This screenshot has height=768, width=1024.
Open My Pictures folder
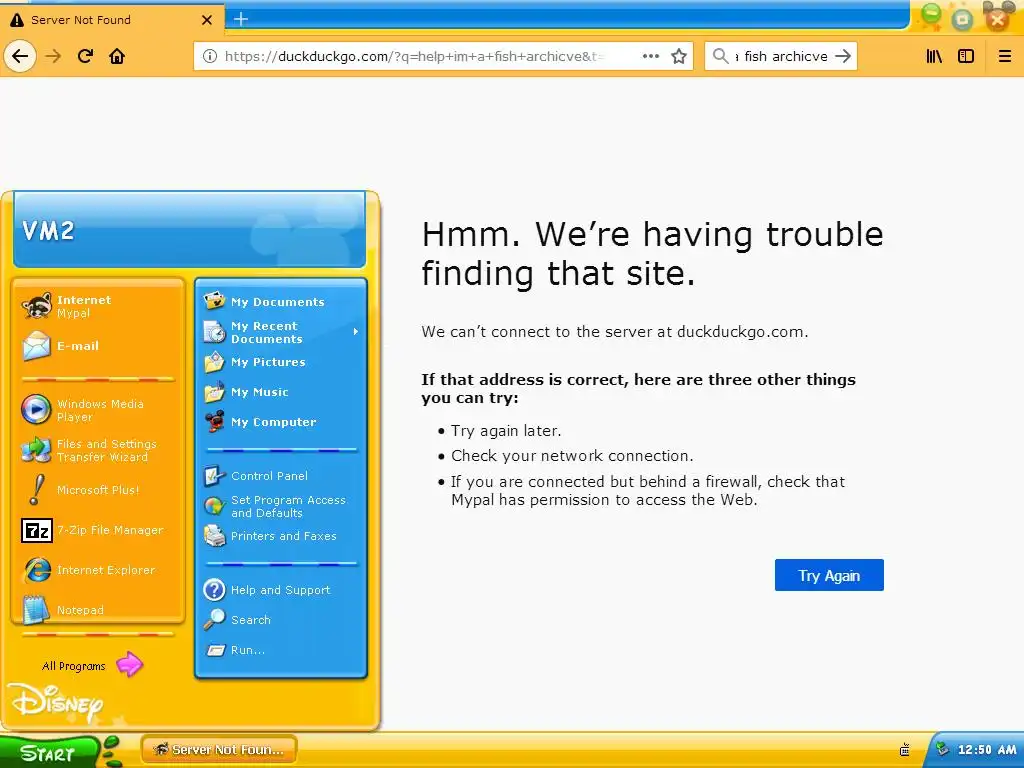(x=281, y=362)
